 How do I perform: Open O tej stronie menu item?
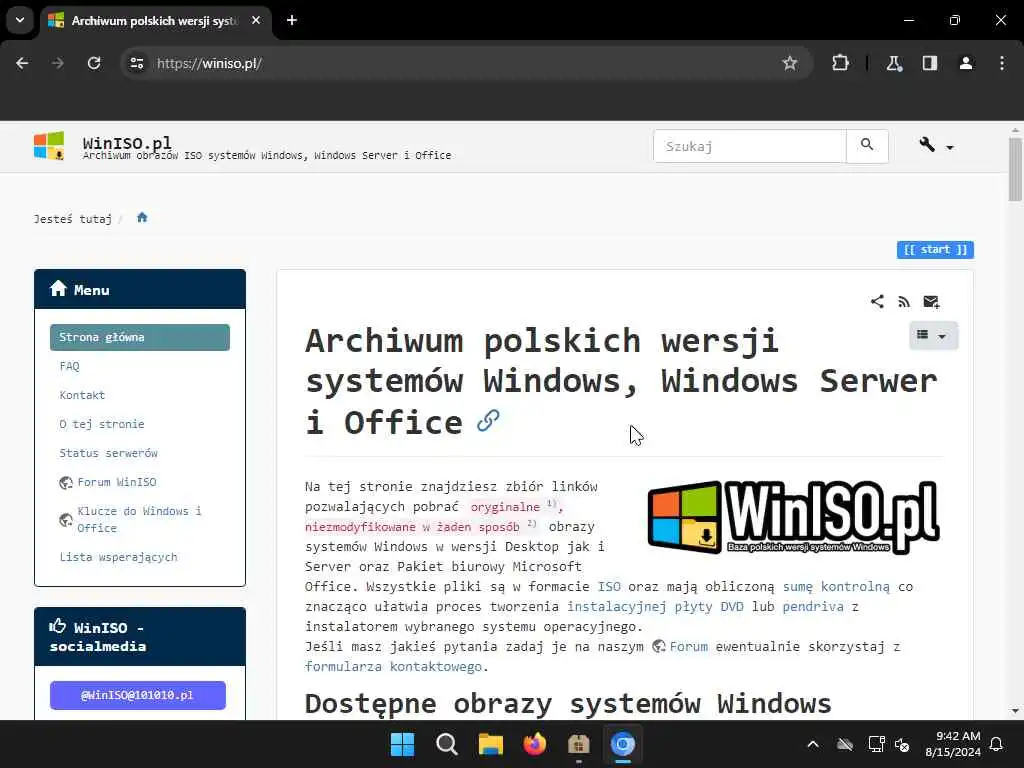tap(102, 424)
